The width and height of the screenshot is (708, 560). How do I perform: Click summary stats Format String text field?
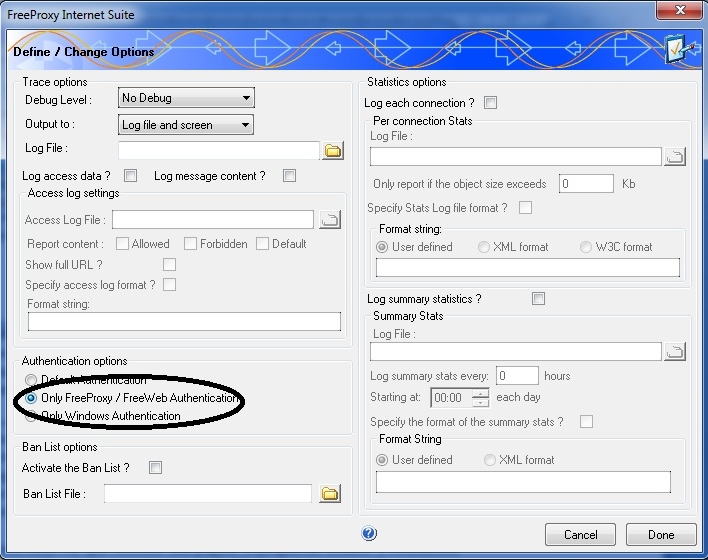pyautogui.click(x=523, y=482)
